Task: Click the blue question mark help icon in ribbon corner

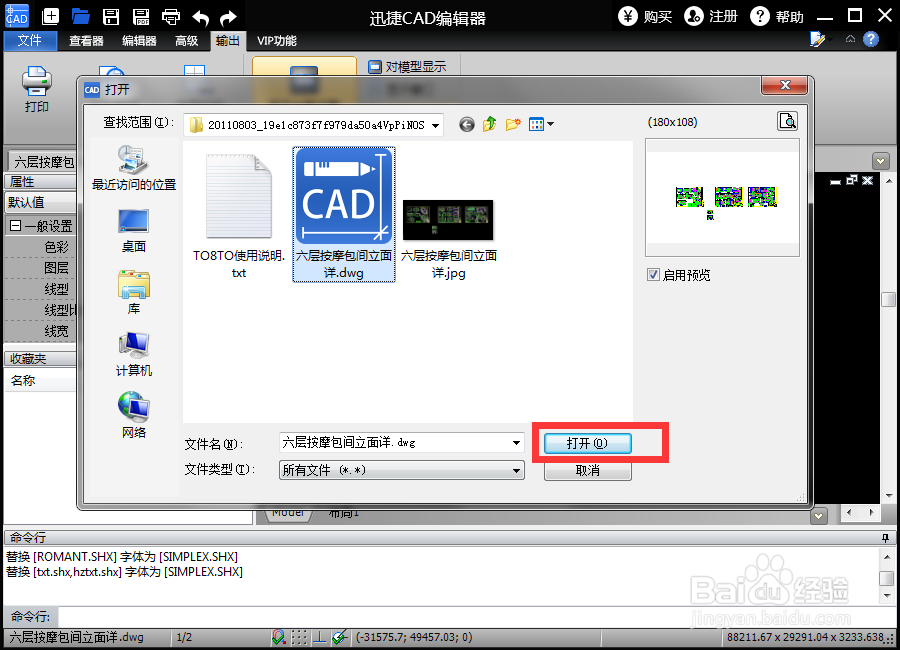Action: tap(871, 39)
